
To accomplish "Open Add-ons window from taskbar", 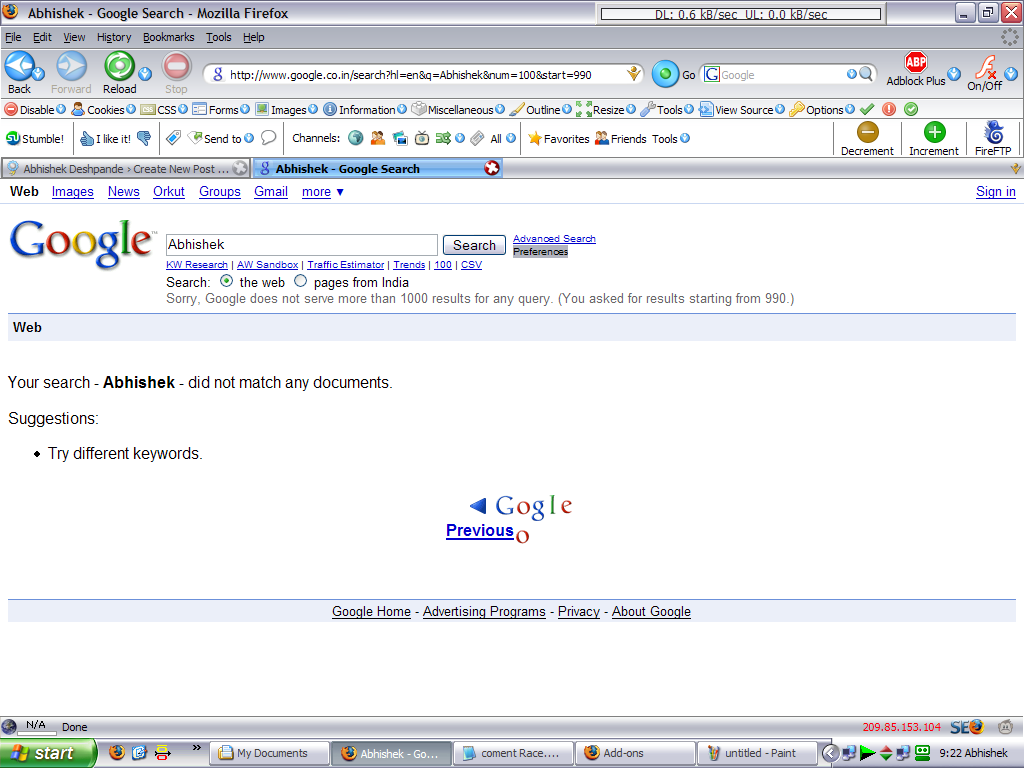I will [635, 753].
